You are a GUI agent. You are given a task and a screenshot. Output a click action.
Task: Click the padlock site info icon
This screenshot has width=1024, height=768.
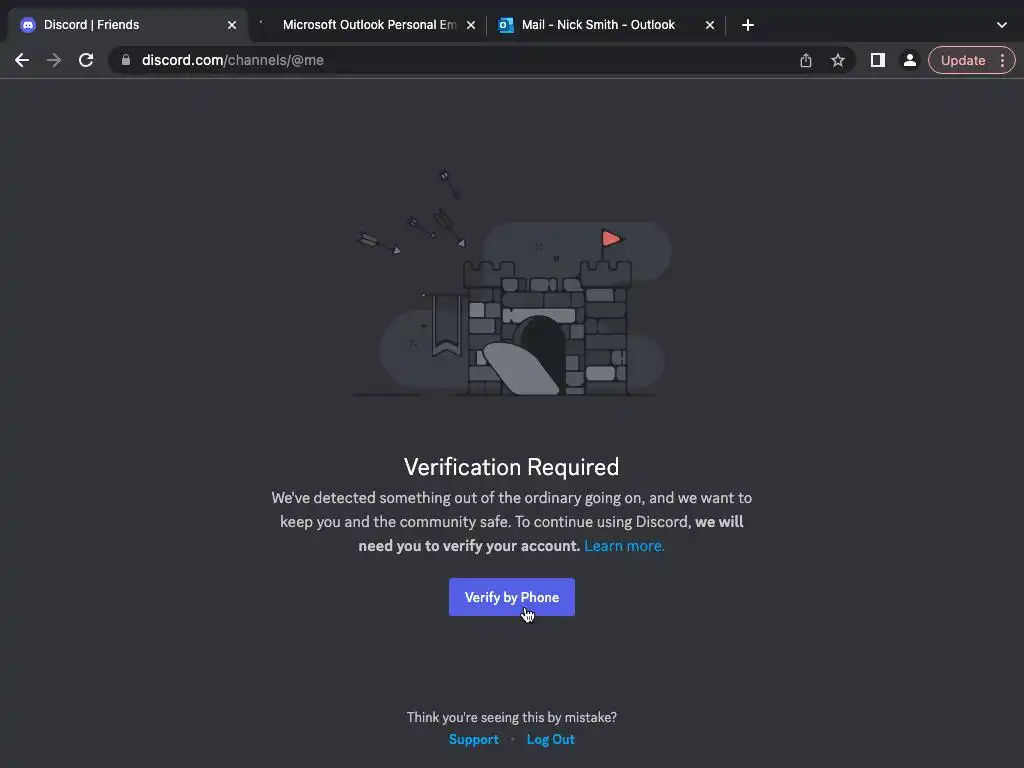126,60
